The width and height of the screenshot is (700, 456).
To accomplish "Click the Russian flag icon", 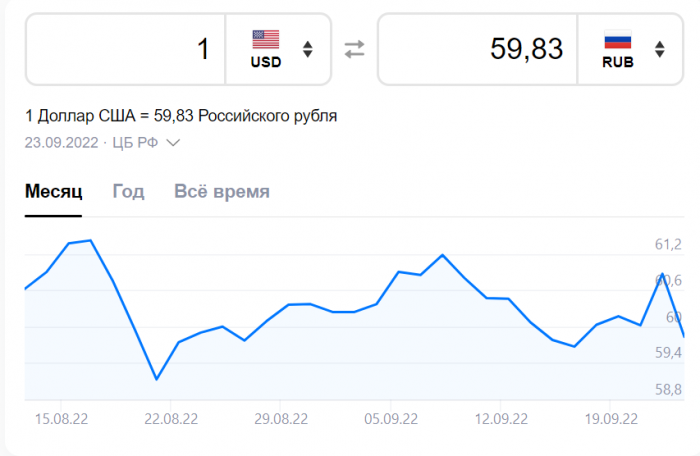I will tap(618, 39).
